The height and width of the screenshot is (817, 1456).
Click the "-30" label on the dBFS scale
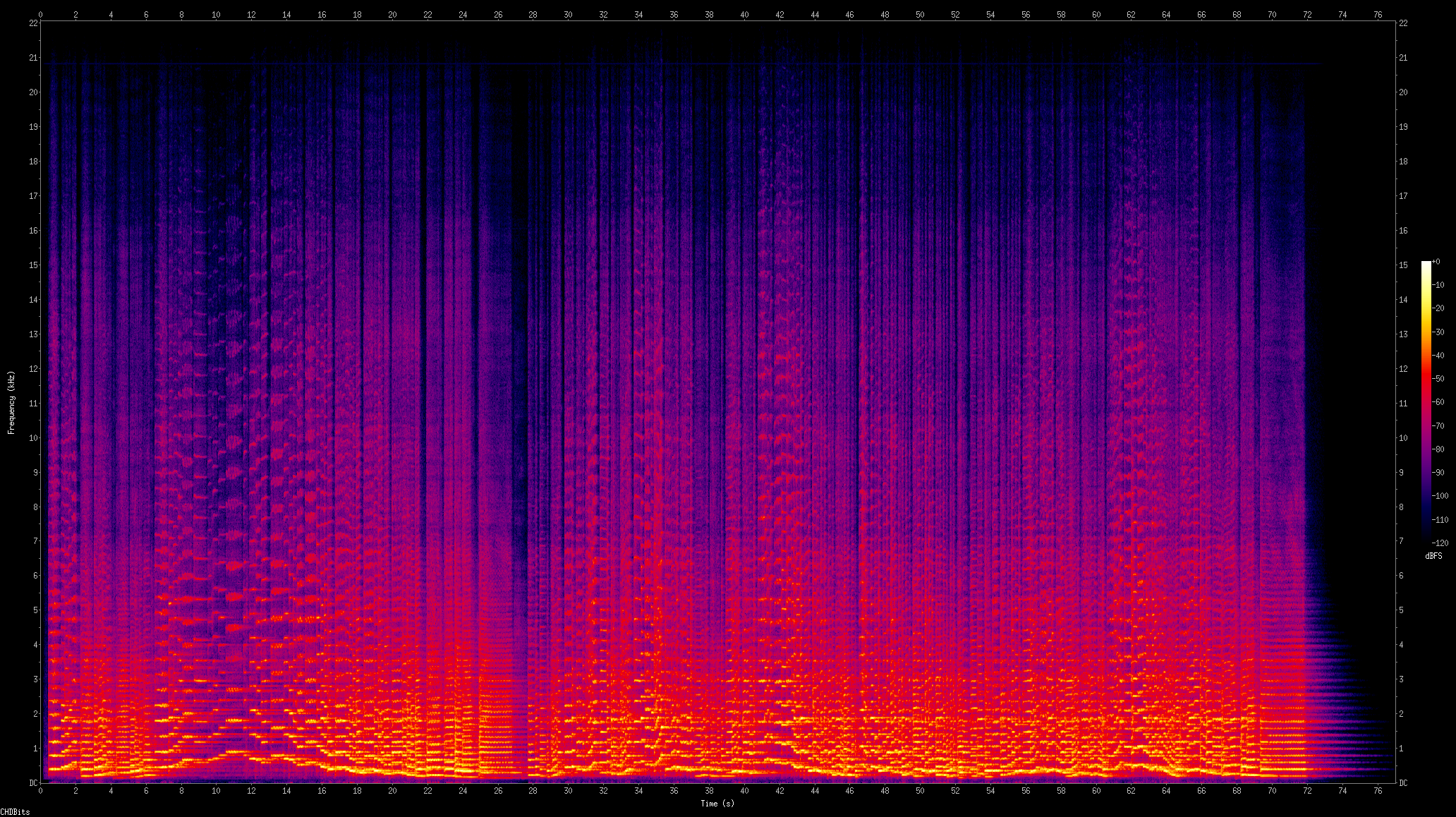tap(1438, 332)
